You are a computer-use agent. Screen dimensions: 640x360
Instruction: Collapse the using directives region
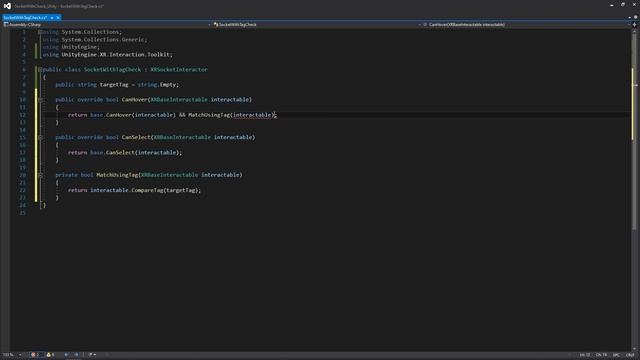[40, 32]
